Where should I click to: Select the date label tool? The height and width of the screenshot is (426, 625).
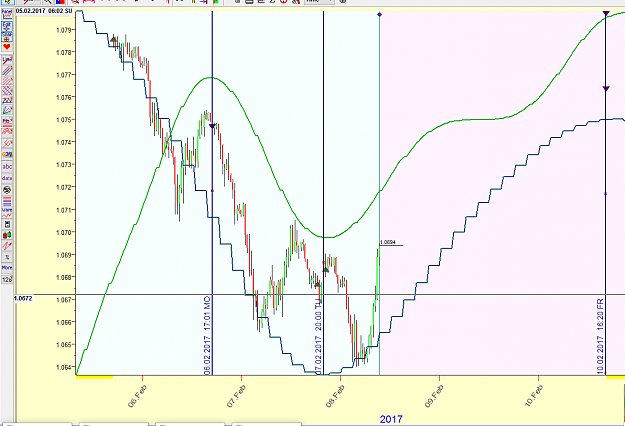(x=7, y=178)
